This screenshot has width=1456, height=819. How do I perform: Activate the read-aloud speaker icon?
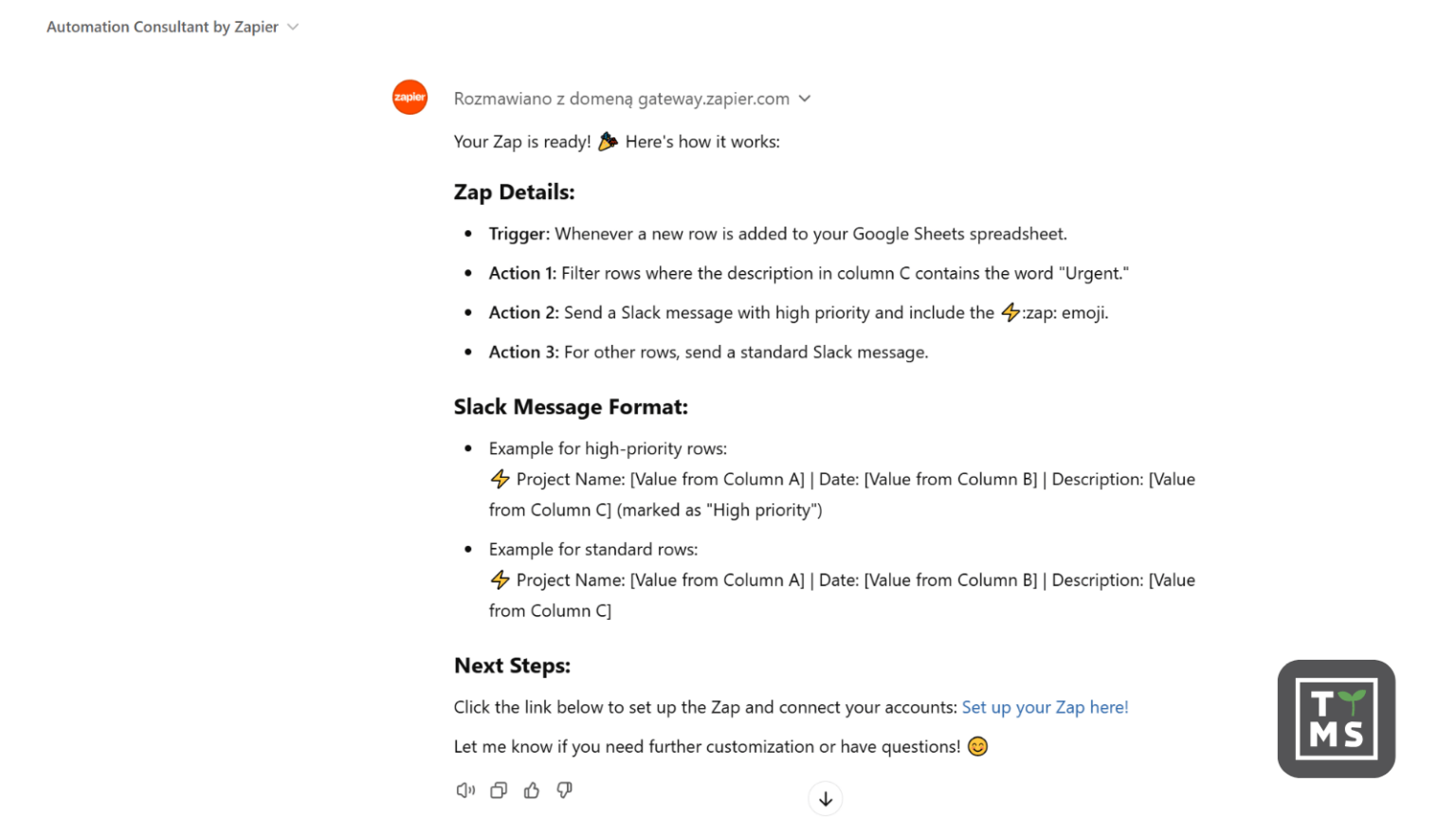tap(465, 790)
